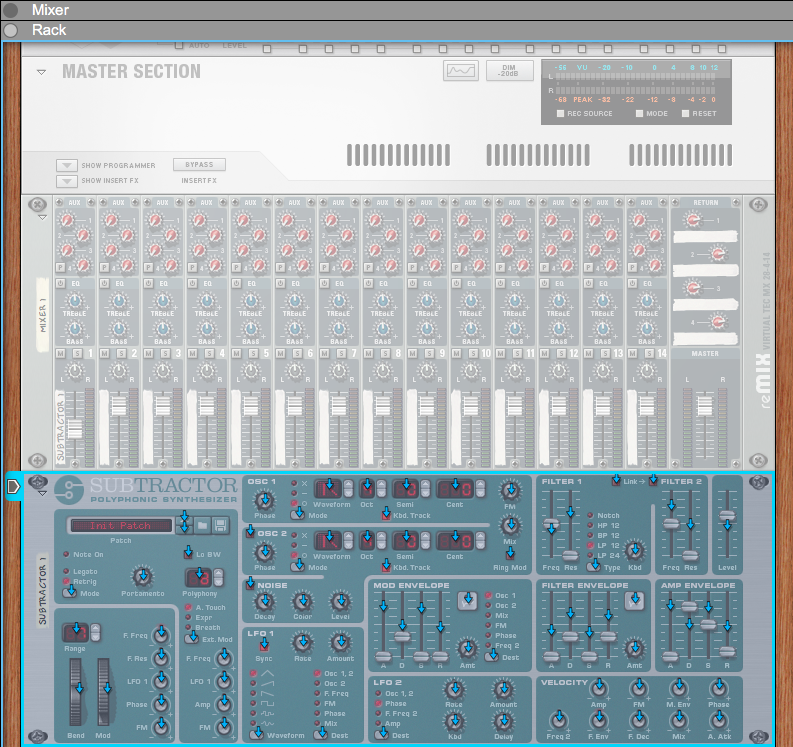Solo mixer channel 1

pyautogui.click(x=77, y=353)
